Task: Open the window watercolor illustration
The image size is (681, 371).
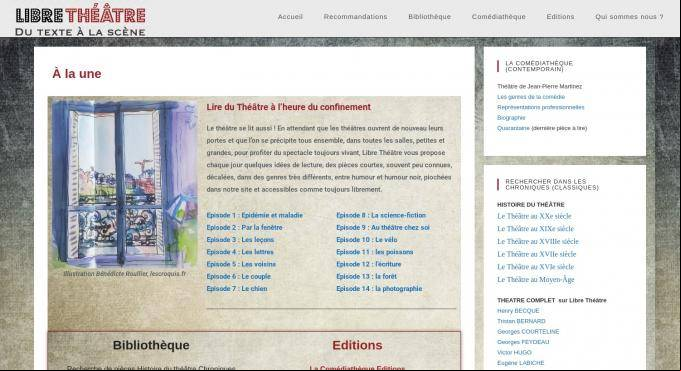Action: (x=125, y=184)
